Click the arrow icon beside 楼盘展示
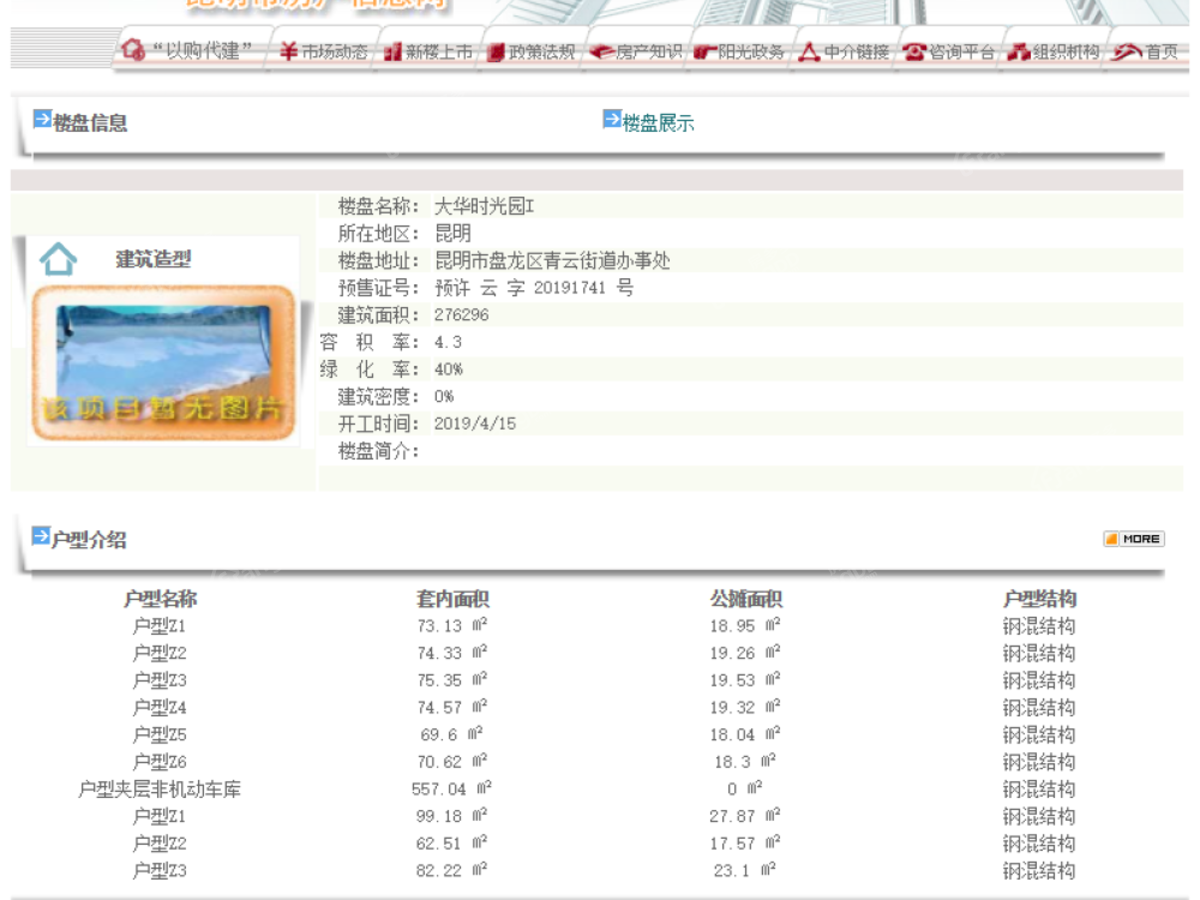1200x900 pixels. tap(612, 119)
